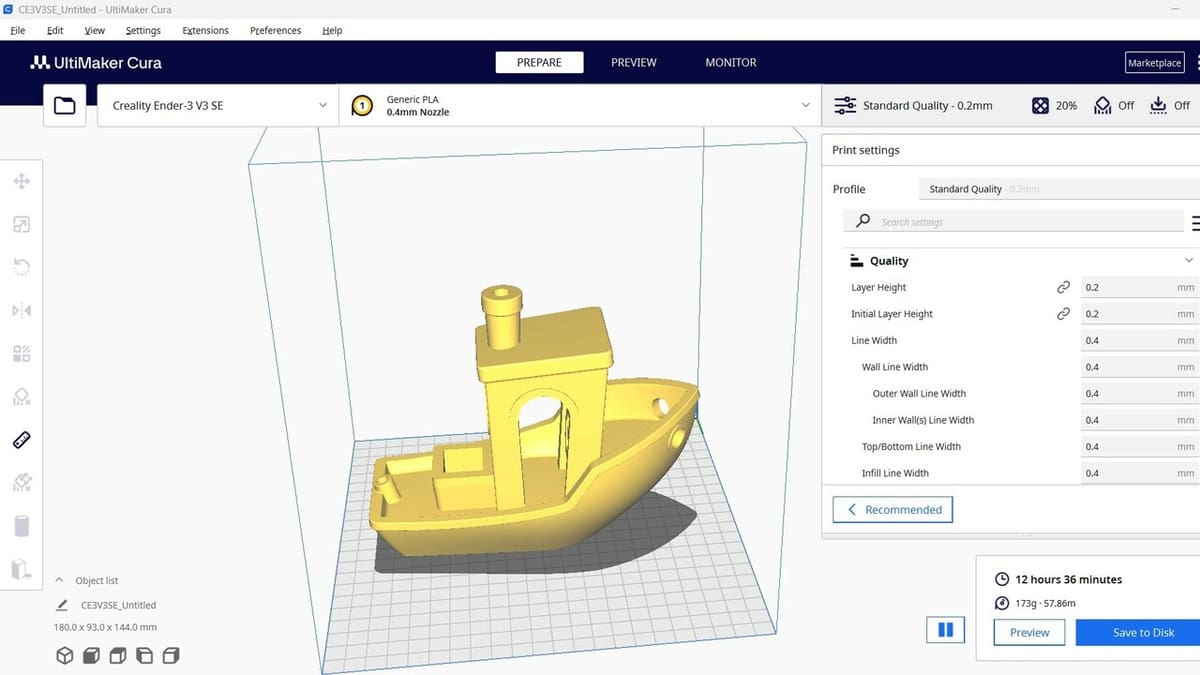This screenshot has height=675, width=1200.
Task: Click the bottom-most left toolbar icon
Action: tap(21, 569)
